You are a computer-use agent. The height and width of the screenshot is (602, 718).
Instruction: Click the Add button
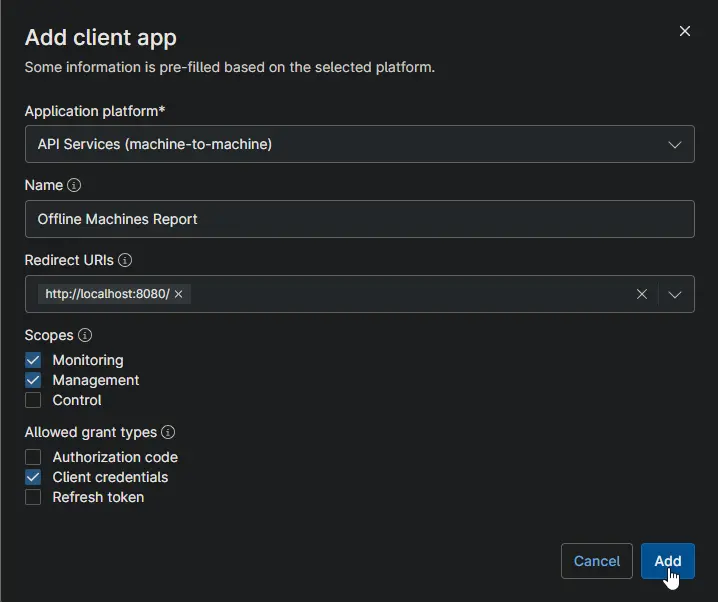point(668,561)
